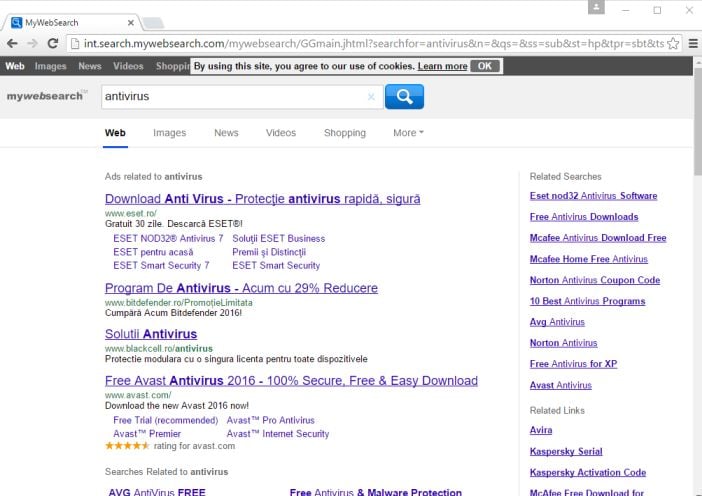Switch to the Images results tab
702x496 pixels.
click(x=169, y=133)
